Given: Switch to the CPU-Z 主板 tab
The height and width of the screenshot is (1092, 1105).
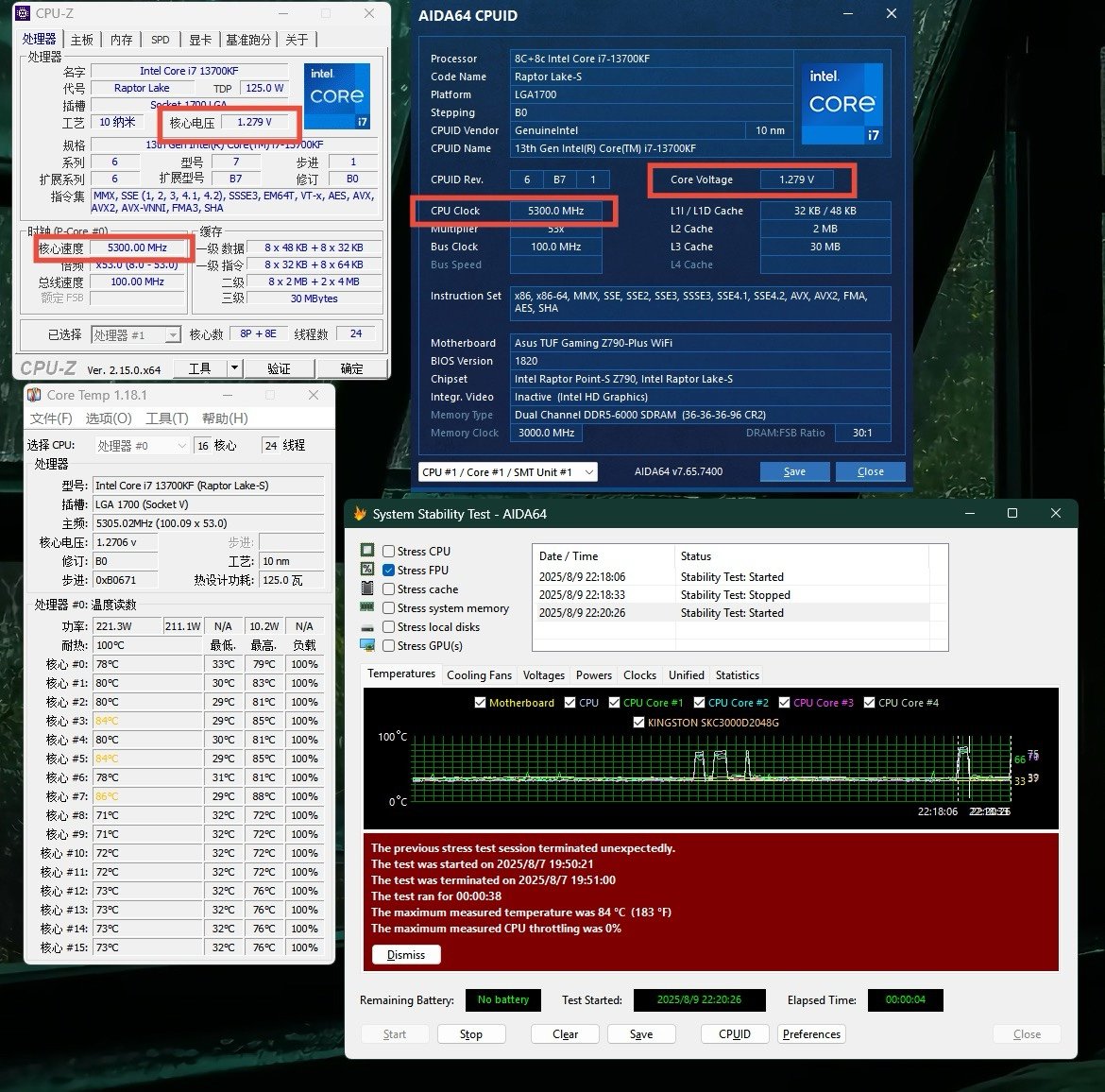Looking at the screenshot, I should [x=82, y=40].
